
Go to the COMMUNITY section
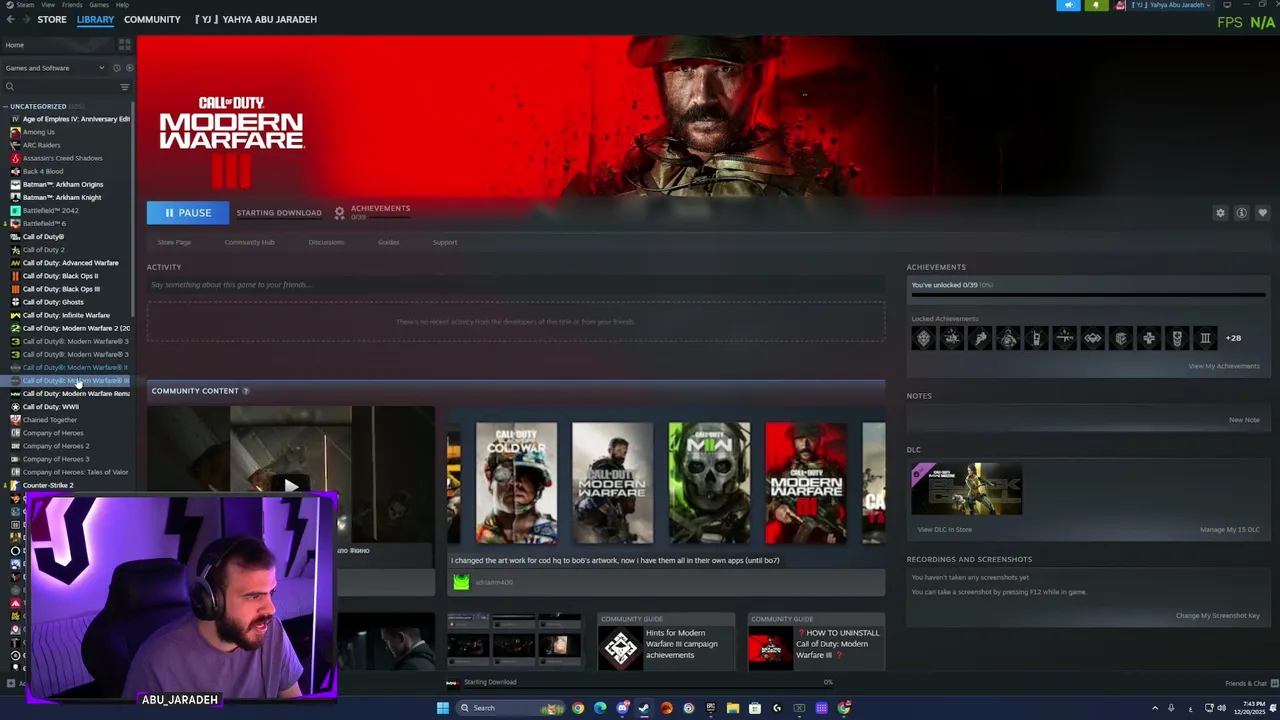152,19
